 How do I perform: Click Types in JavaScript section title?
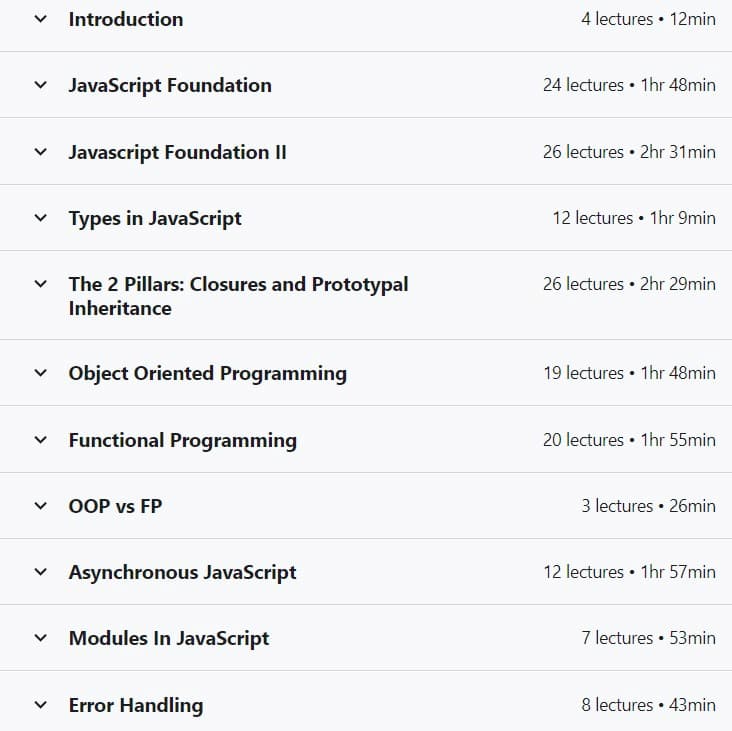pyautogui.click(x=155, y=219)
